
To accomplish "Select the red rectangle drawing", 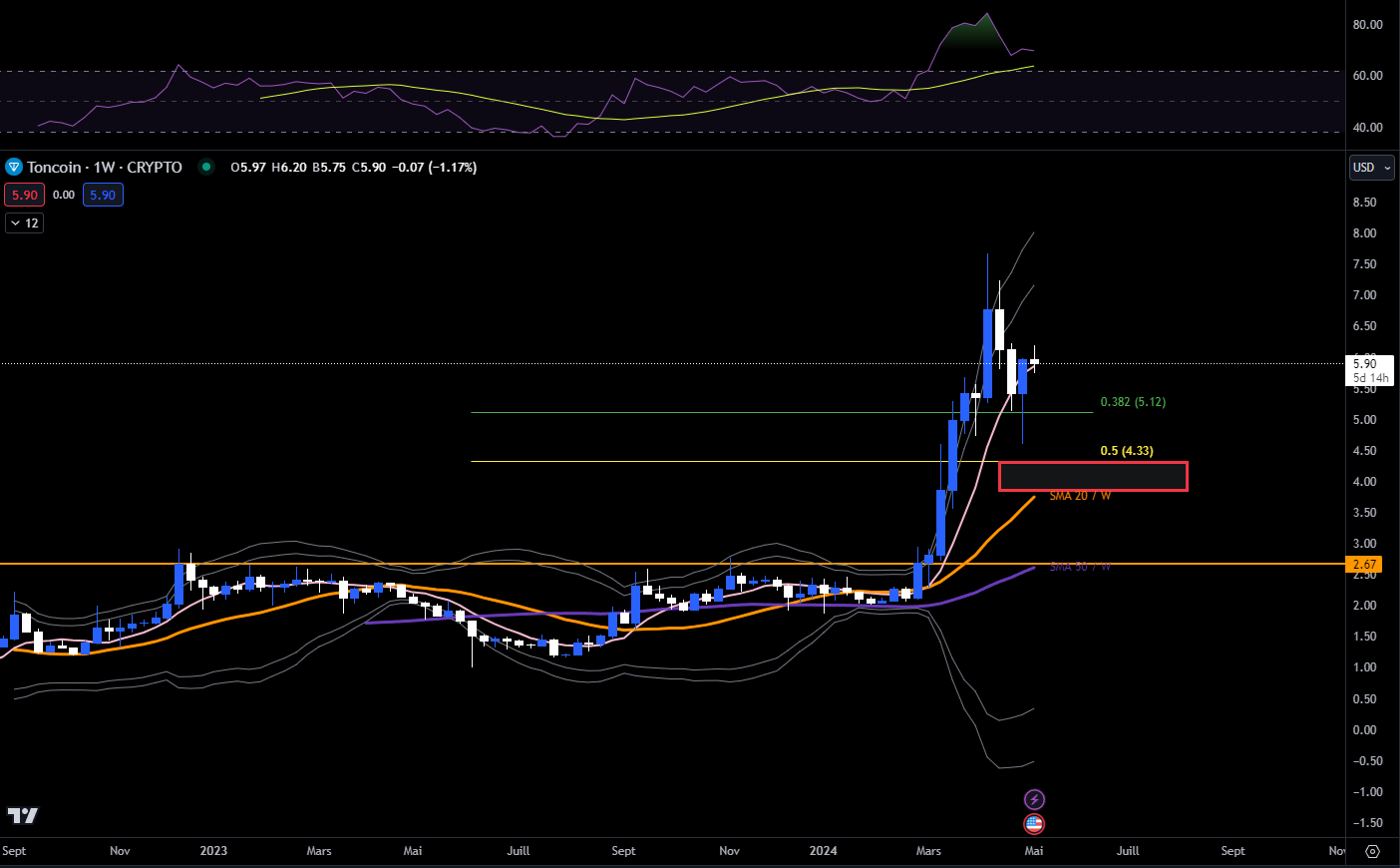I will 1093,476.
